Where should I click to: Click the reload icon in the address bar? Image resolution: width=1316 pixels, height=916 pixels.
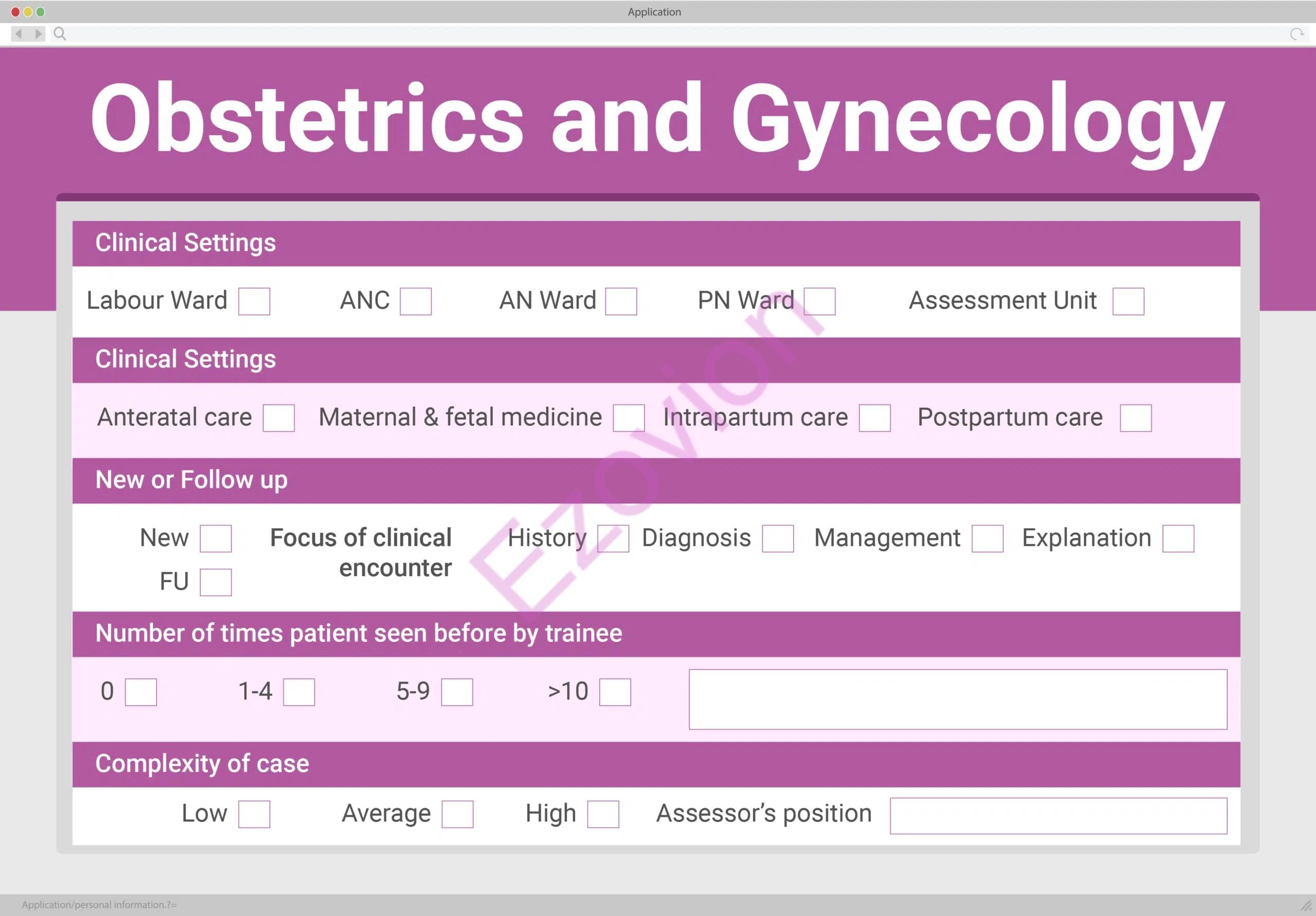coord(1296,34)
